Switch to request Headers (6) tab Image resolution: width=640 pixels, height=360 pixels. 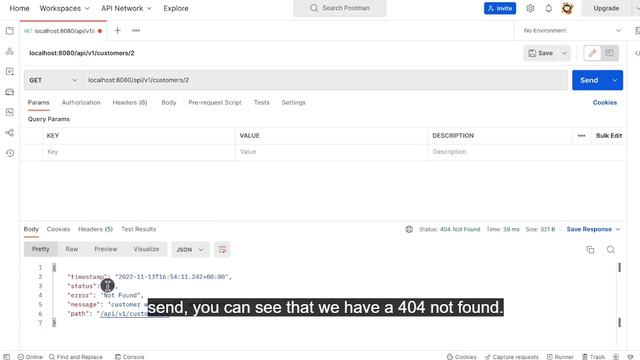[x=130, y=103]
